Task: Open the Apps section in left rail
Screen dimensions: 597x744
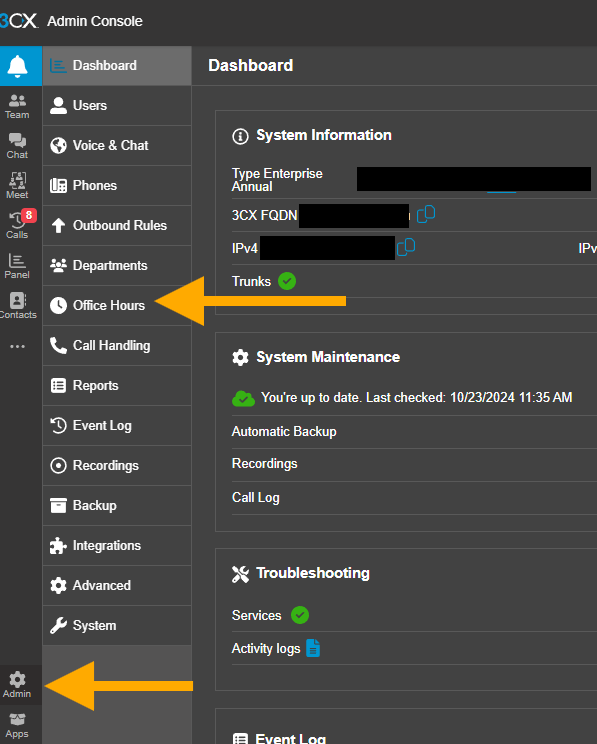Action: pos(17,725)
